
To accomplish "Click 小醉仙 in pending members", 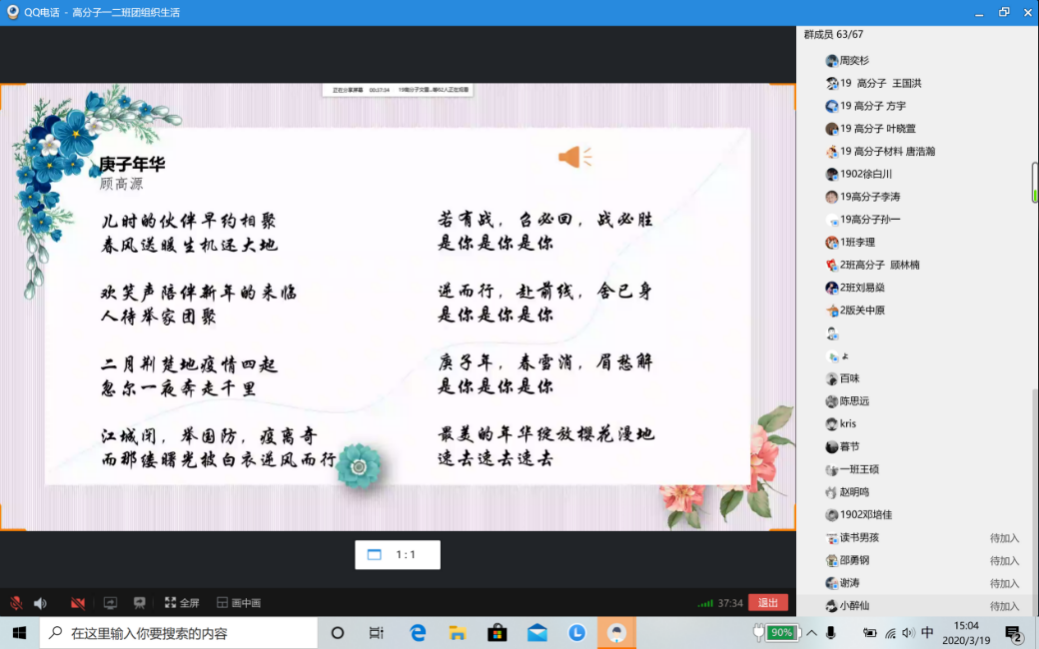I will coord(854,606).
